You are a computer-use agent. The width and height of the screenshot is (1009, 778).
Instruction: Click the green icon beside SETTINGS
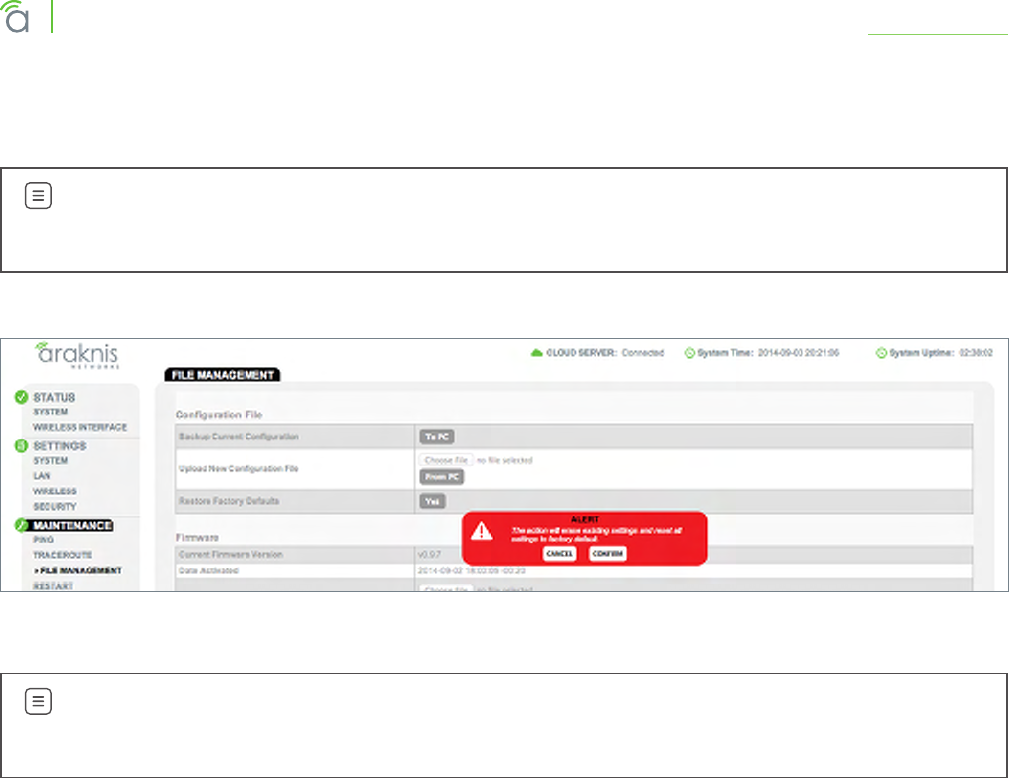click(x=21, y=445)
